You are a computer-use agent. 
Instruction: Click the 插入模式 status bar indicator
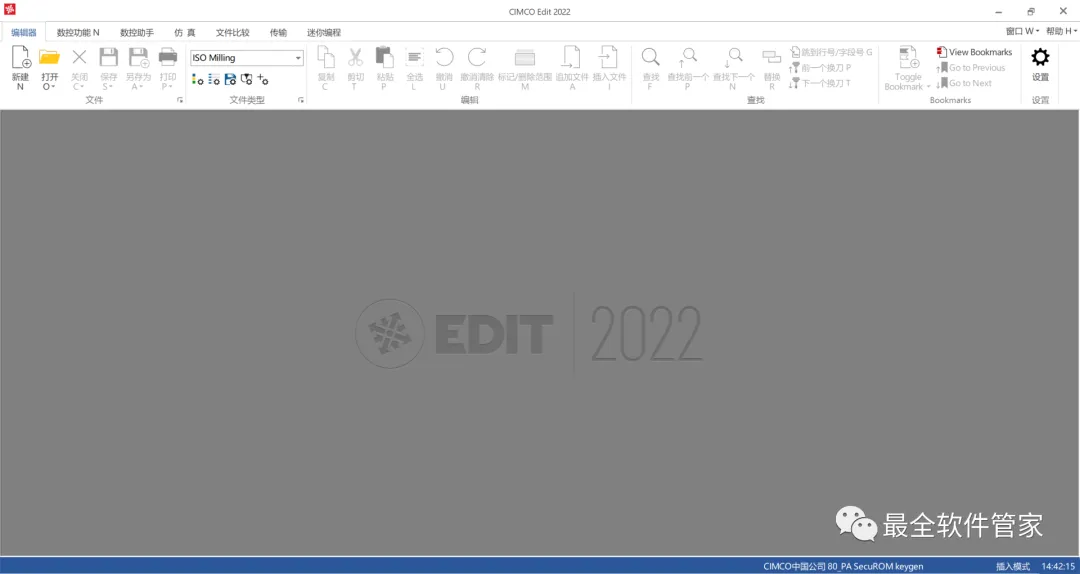pos(1013,566)
